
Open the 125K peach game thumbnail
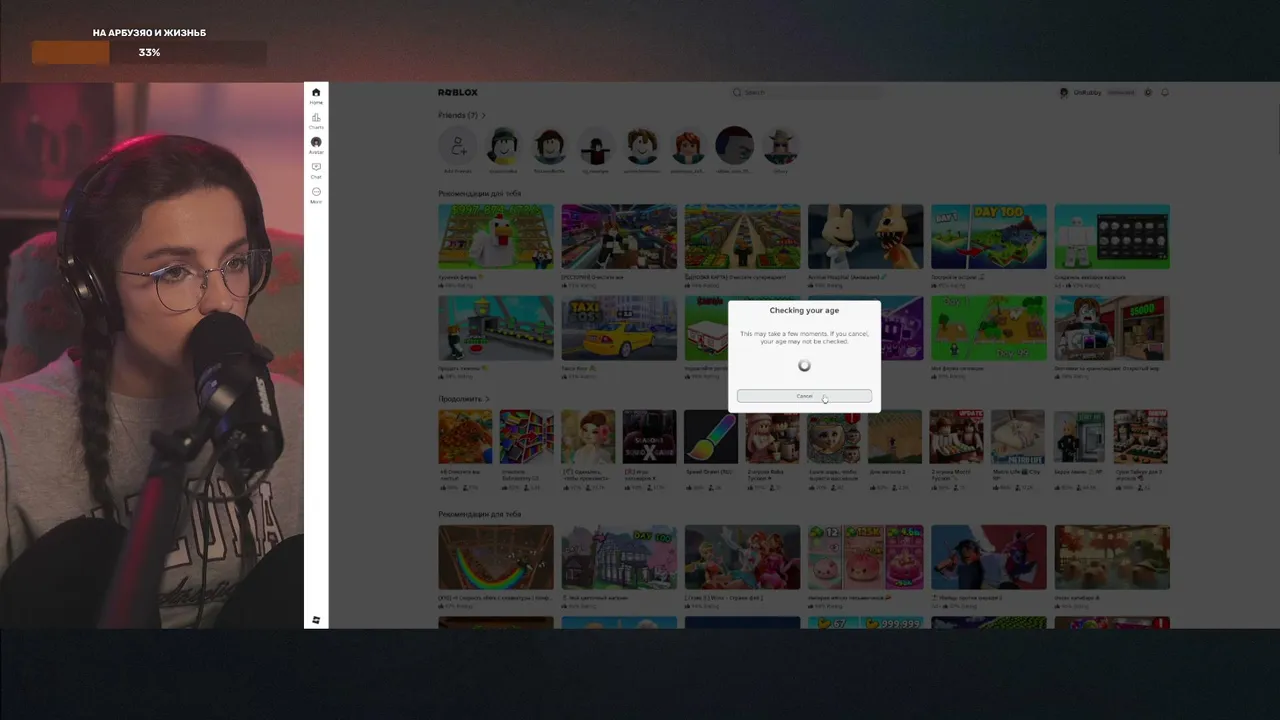(x=866, y=557)
